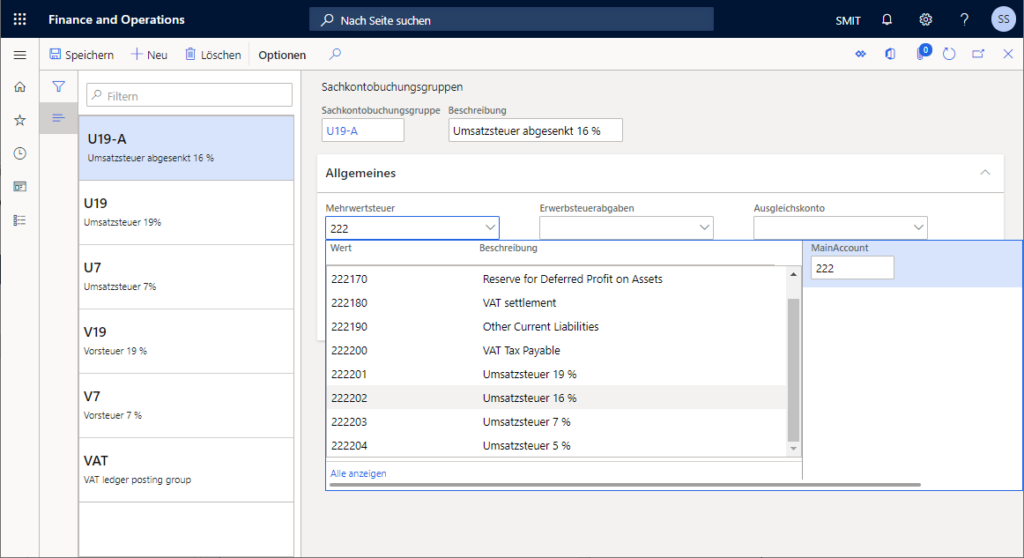Click the lookup scroll down arrow
Viewport: 1024px width, 558px height.
(793, 448)
